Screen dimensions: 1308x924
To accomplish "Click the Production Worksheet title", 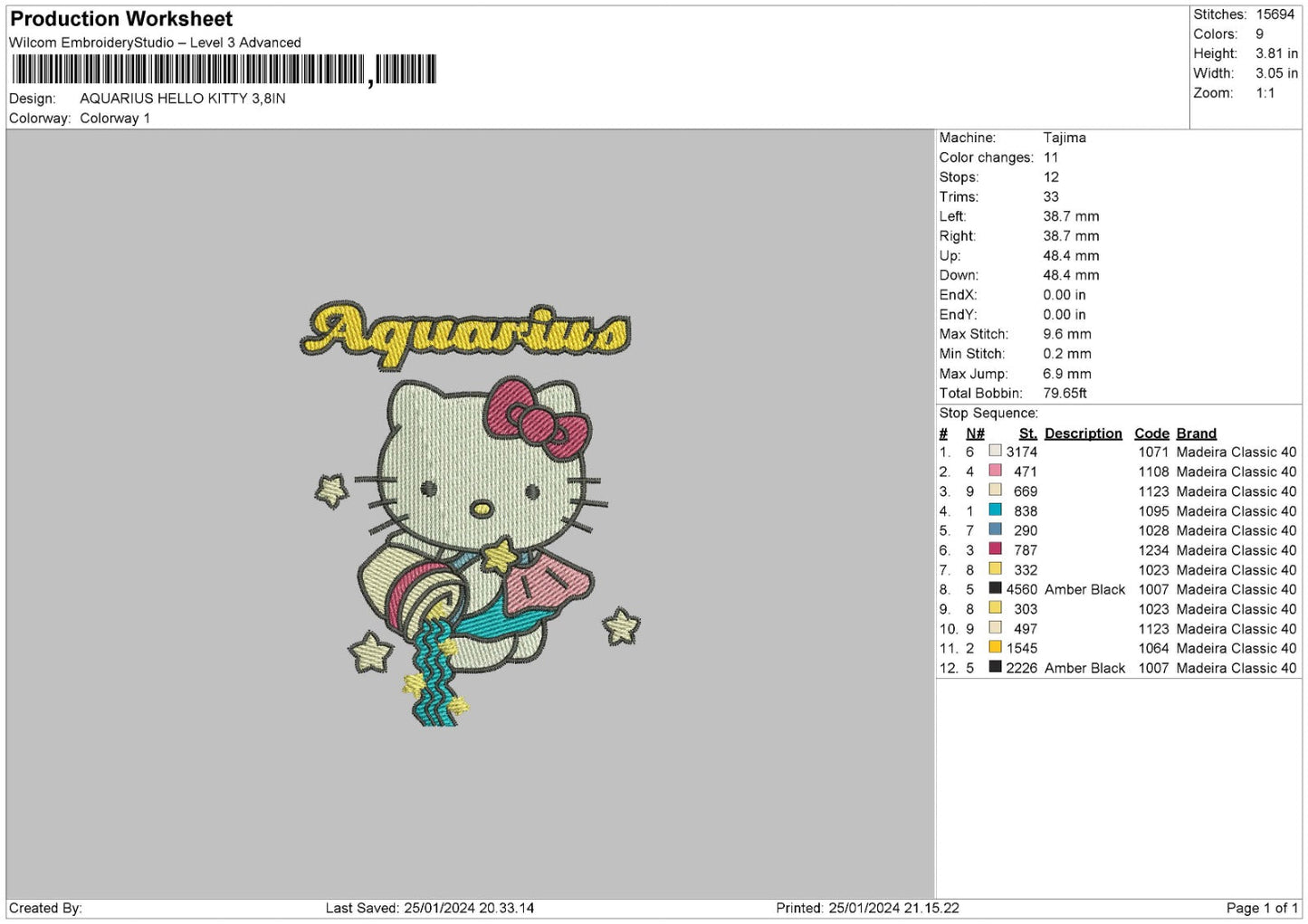I will click(121, 19).
